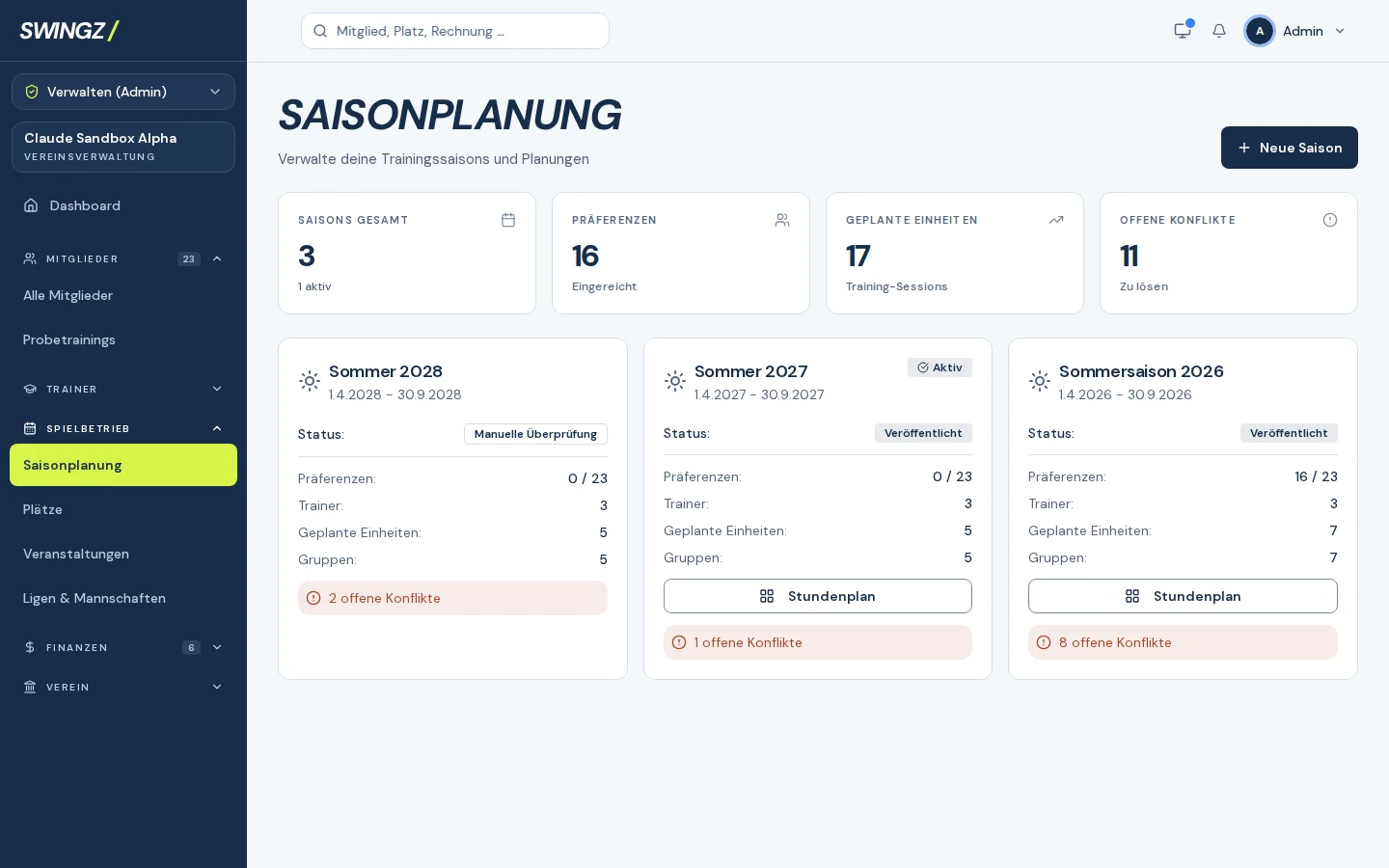Collapse the Mitglieder section chevron
Viewport: 1389px width, 868px height.
click(x=217, y=258)
